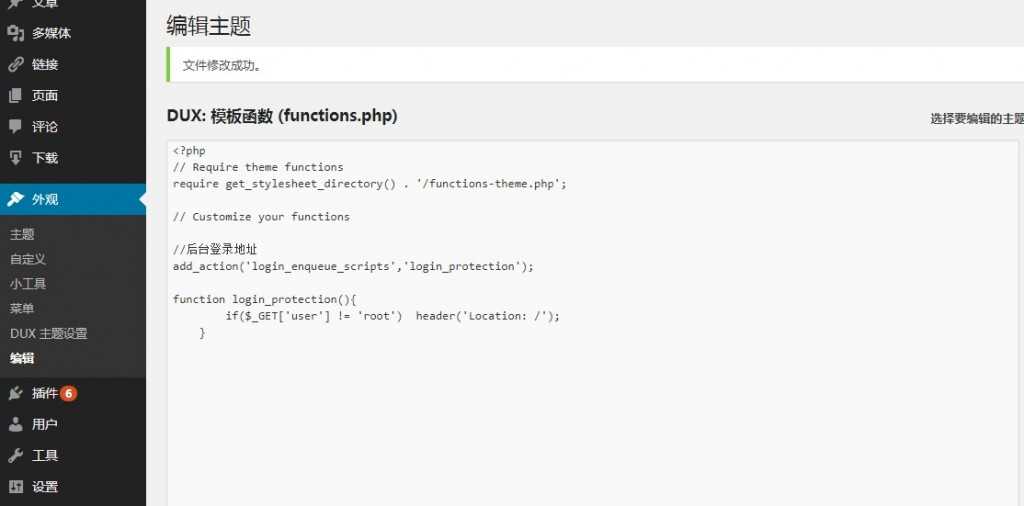Screen dimensions: 1024x506
Task: Click the plugins update count badge 6
Action: (x=69, y=393)
